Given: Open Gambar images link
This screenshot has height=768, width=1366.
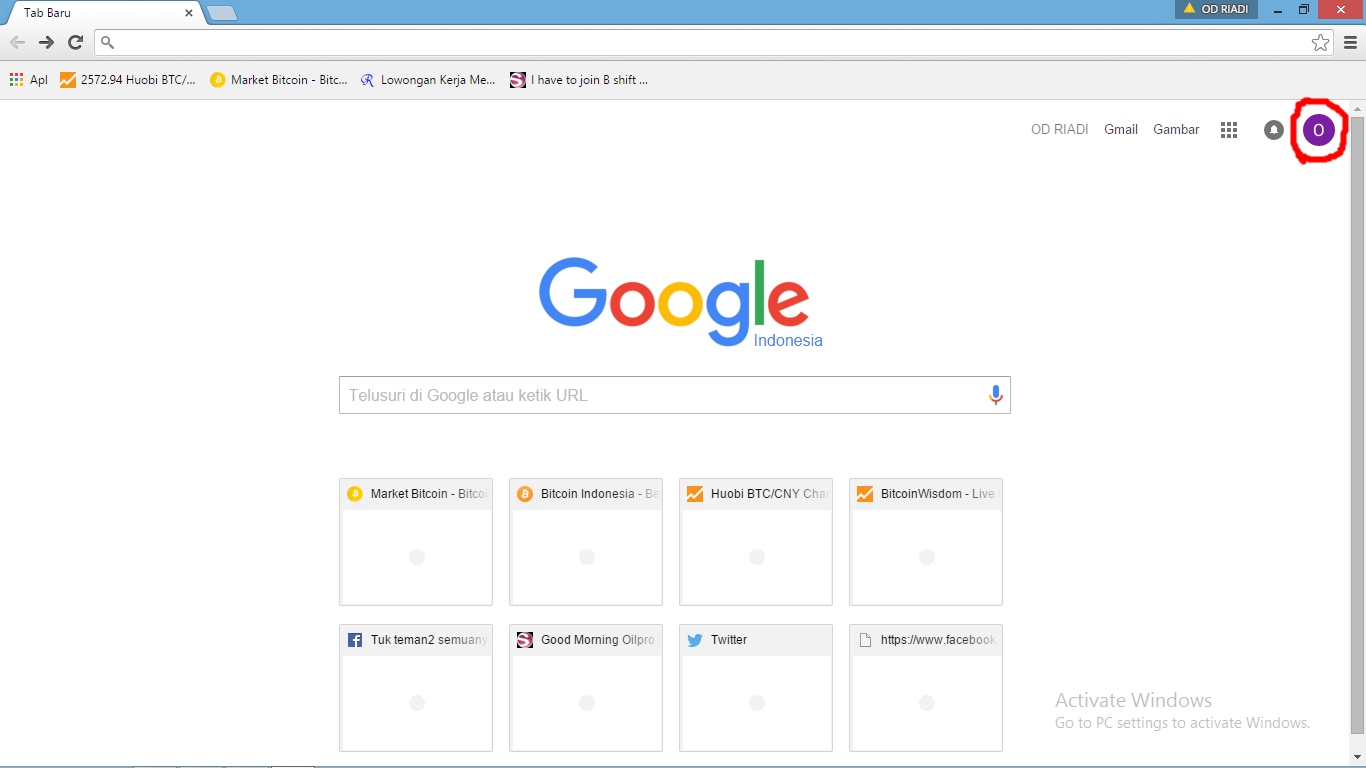Looking at the screenshot, I should pos(1176,129).
